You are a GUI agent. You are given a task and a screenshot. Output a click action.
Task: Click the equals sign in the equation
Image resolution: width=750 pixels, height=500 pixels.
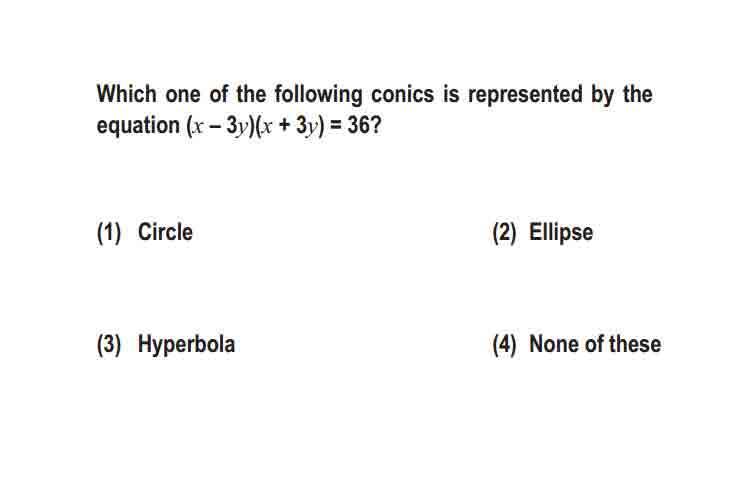pos(336,126)
